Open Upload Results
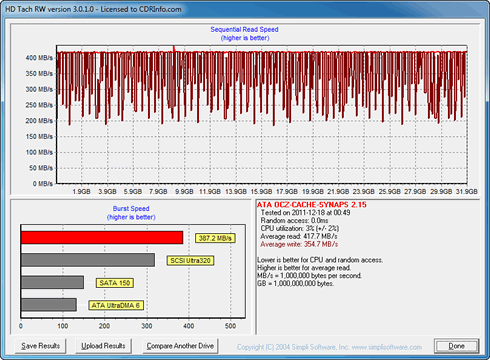Screen dimensions: 490x360 point(103,346)
